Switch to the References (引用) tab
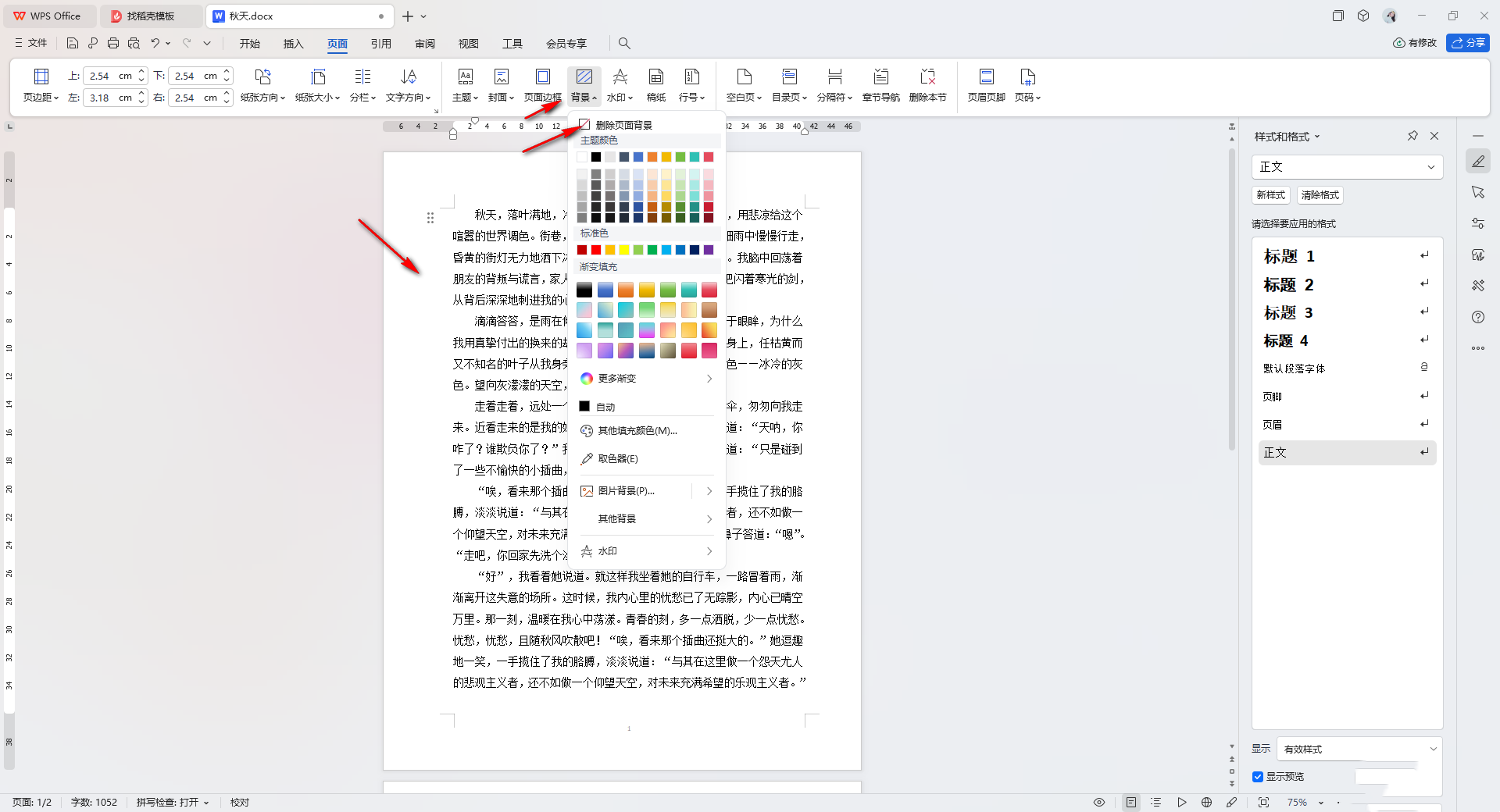The height and width of the screenshot is (812, 1500). [x=381, y=43]
